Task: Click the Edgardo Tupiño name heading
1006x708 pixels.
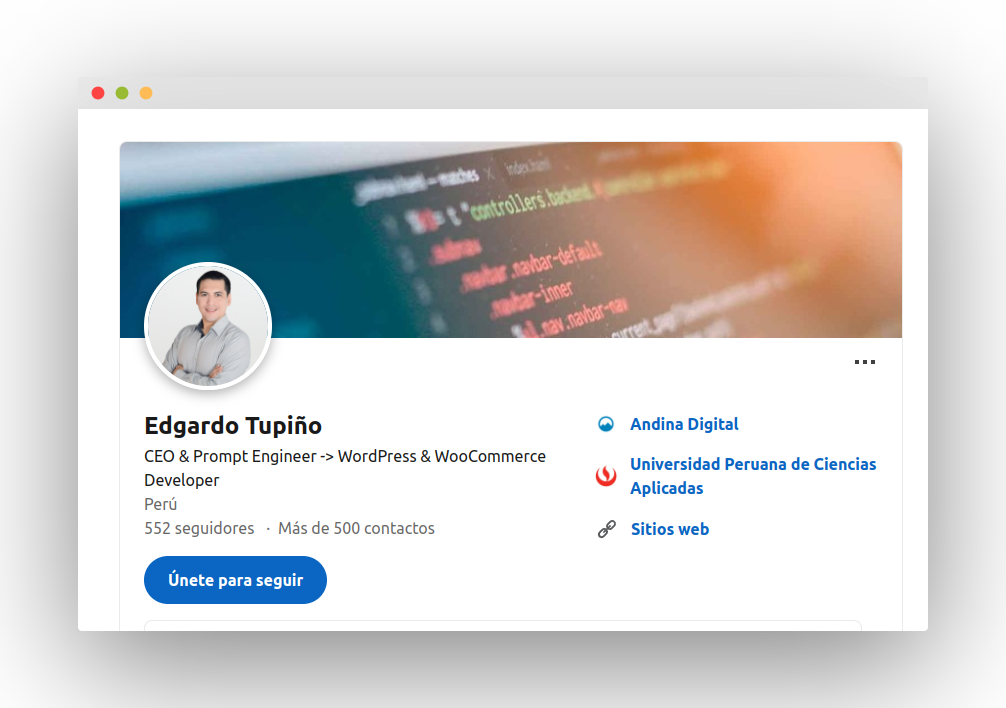Action: [x=233, y=426]
